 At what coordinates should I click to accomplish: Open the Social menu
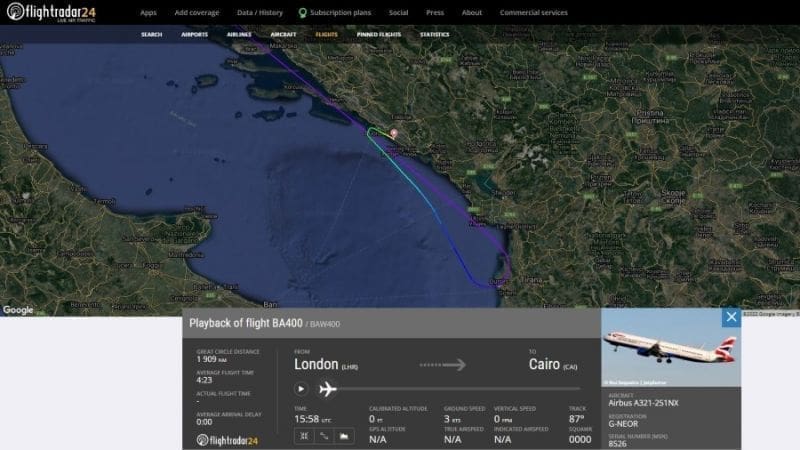[x=398, y=13]
